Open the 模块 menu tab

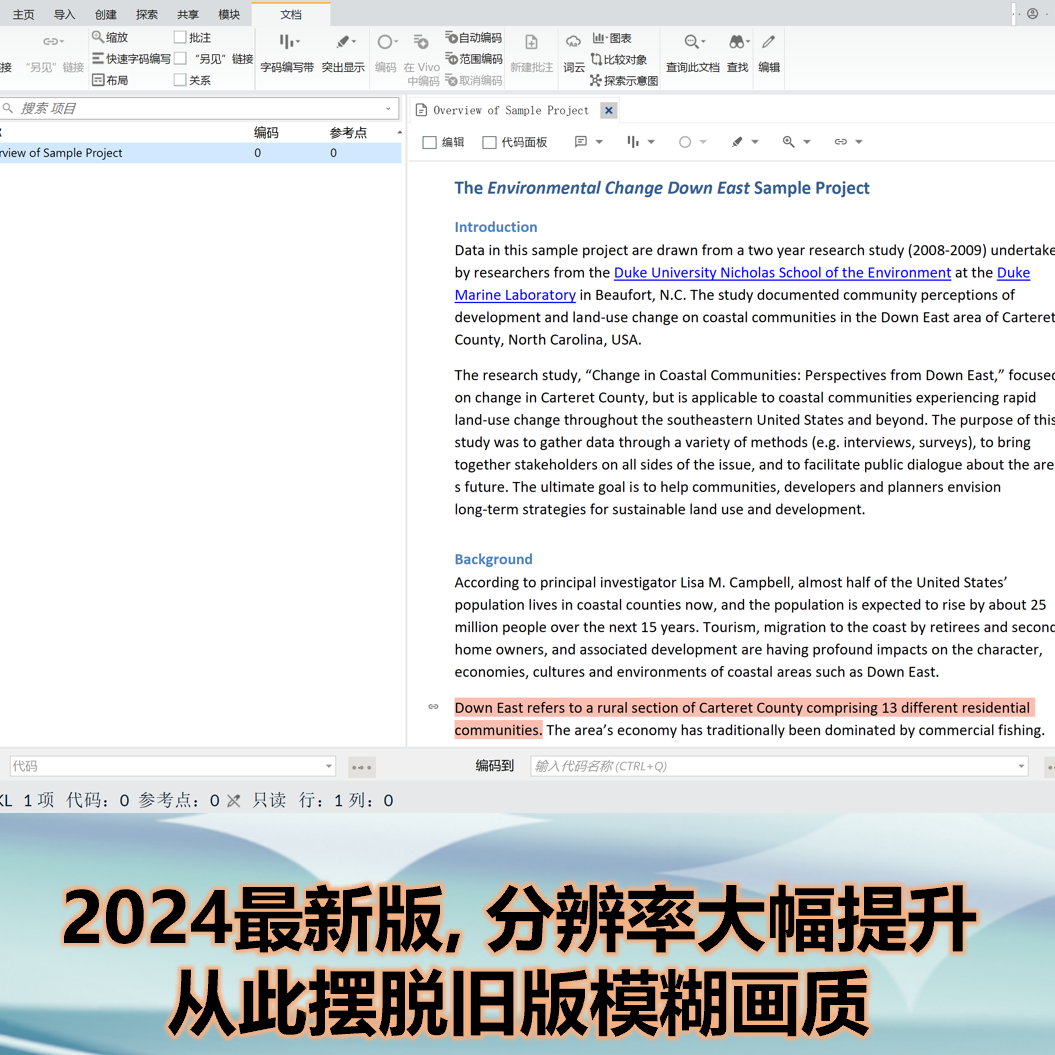coord(229,14)
